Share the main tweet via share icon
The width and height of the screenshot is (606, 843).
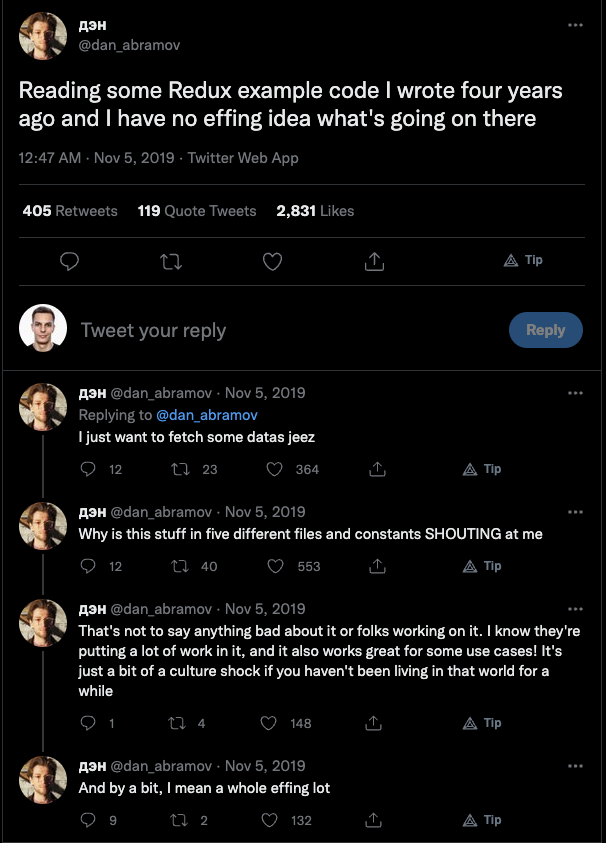point(375,261)
